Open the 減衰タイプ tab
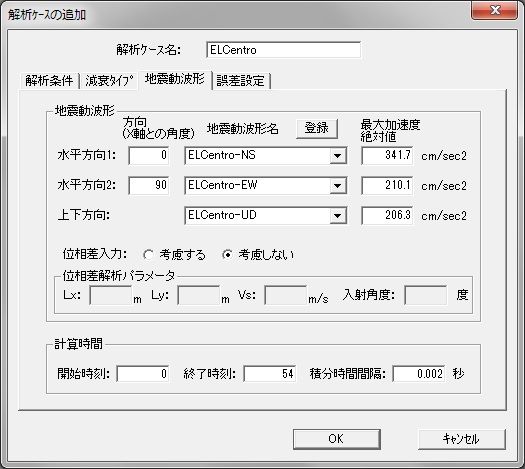525x469 pixels. tap(109, 81)
